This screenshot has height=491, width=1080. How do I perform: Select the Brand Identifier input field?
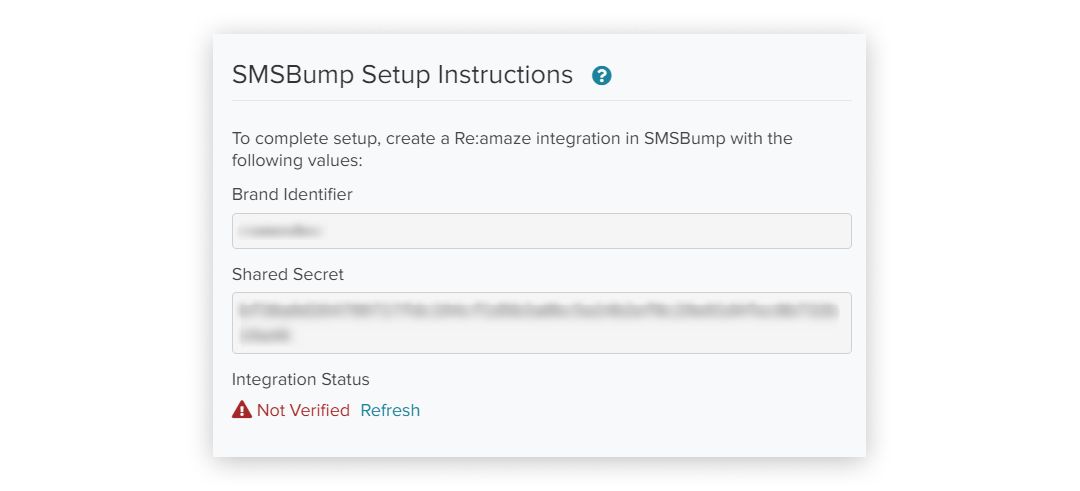tap(541, 231)
